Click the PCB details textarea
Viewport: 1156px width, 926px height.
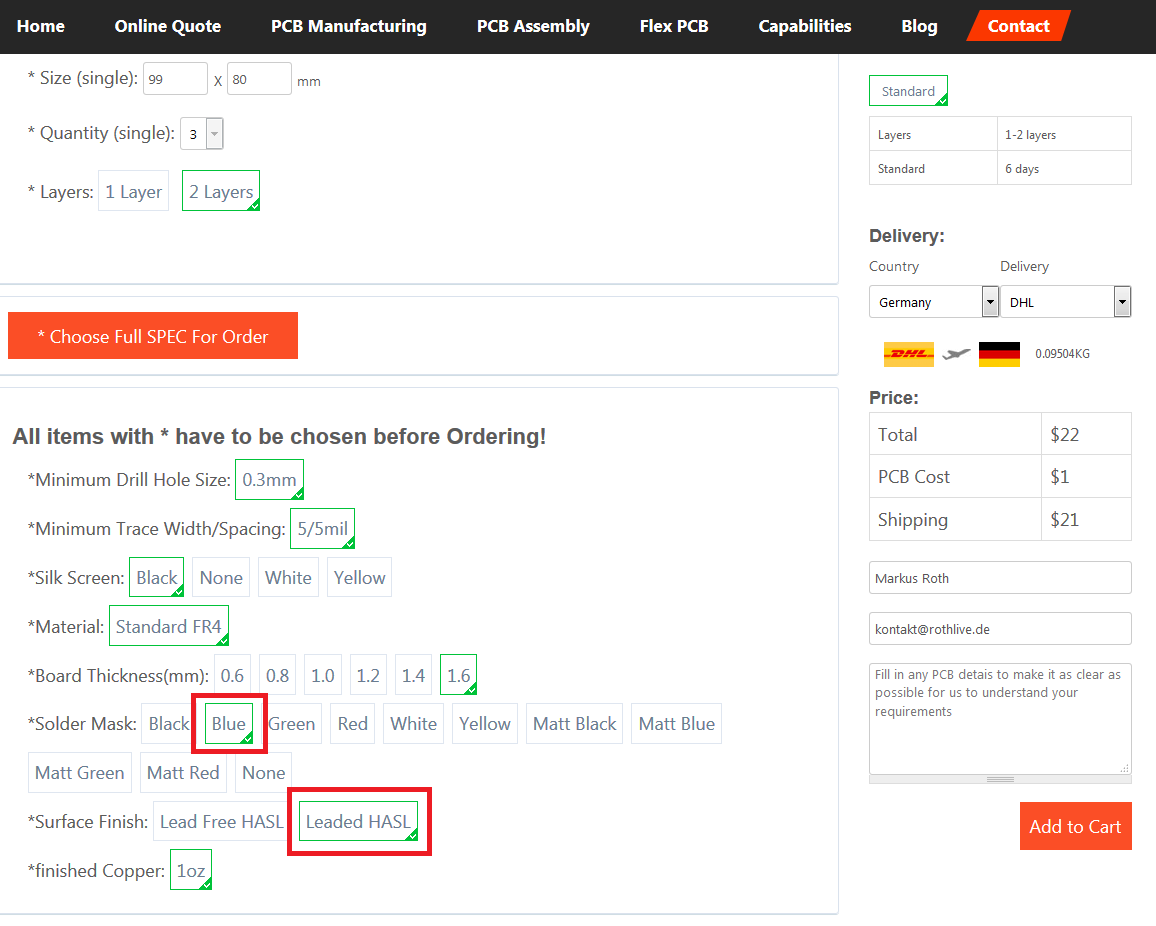(1000, 719)
